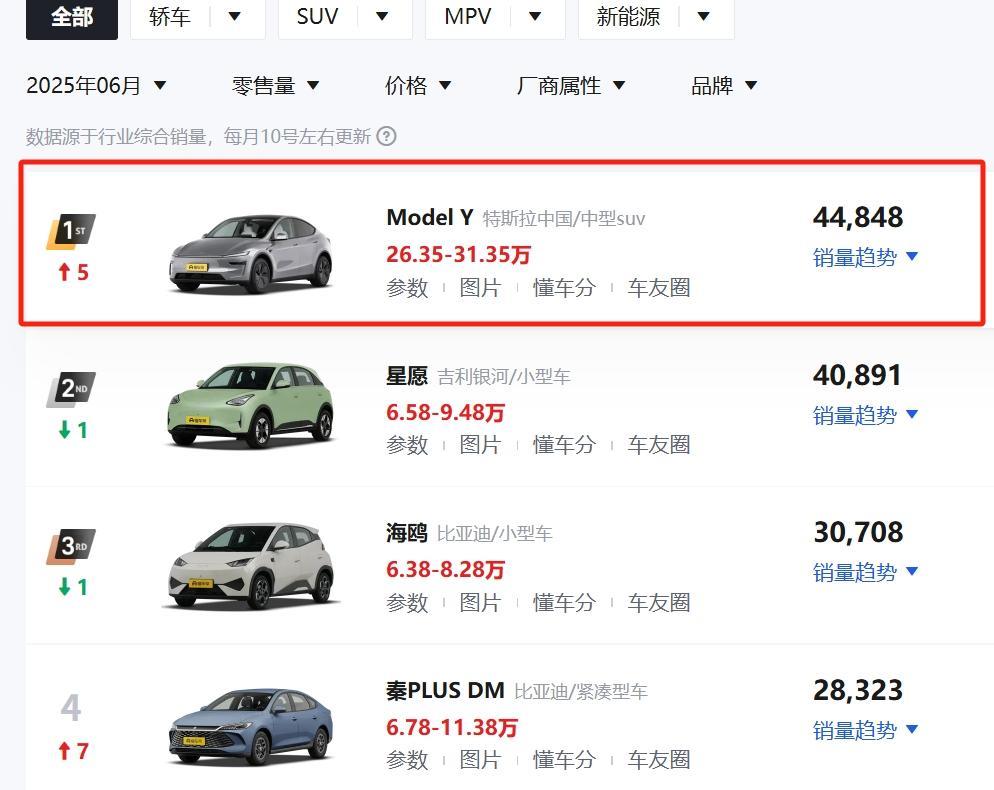Viewport: 994px width, 790px height.
Task: Expand 销量趋势 for Model Y
Action: pyautogui.click(x=865, y=257)
